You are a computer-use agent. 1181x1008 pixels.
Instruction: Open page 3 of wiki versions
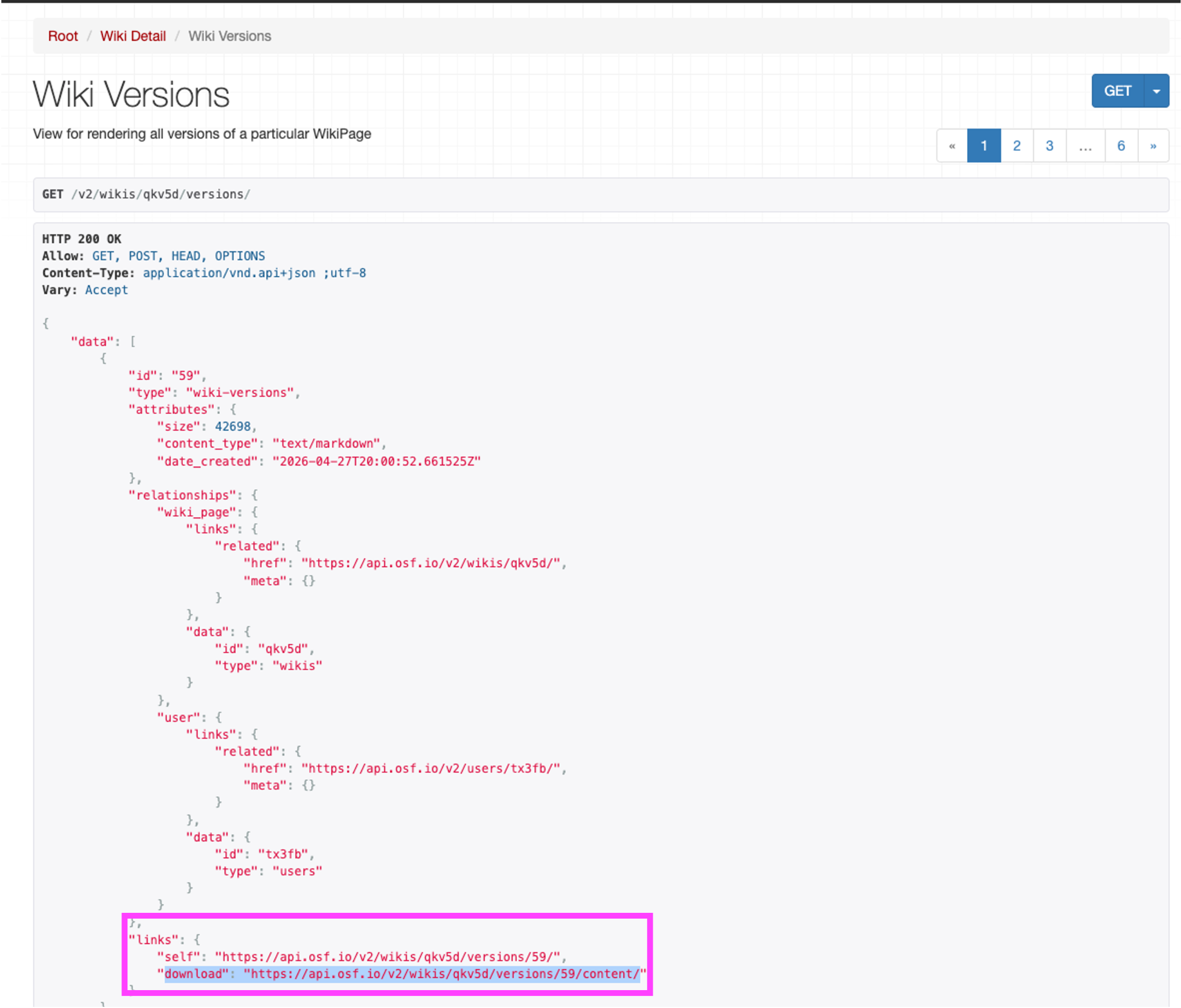pos(1050,146)
